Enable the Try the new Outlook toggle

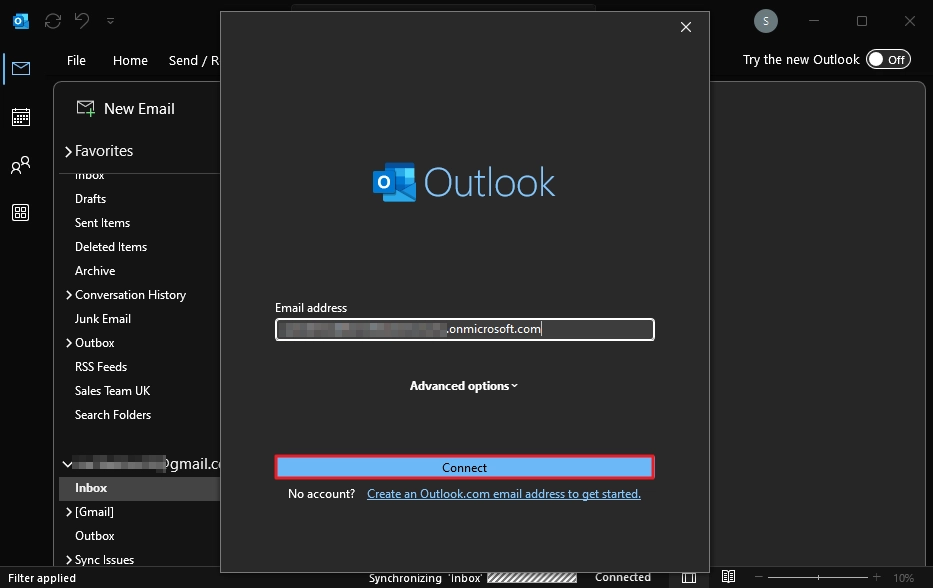click(888, 59)
